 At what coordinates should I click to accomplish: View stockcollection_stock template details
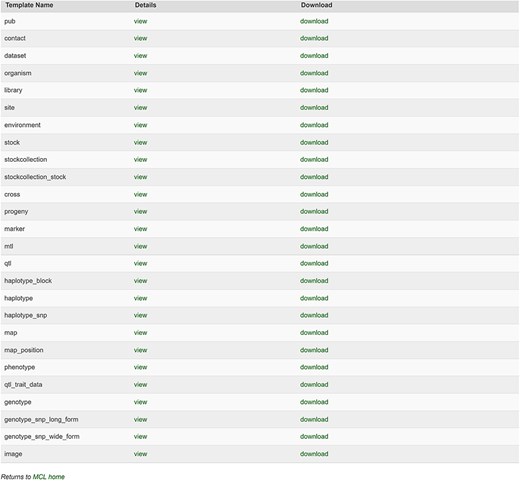140,177
